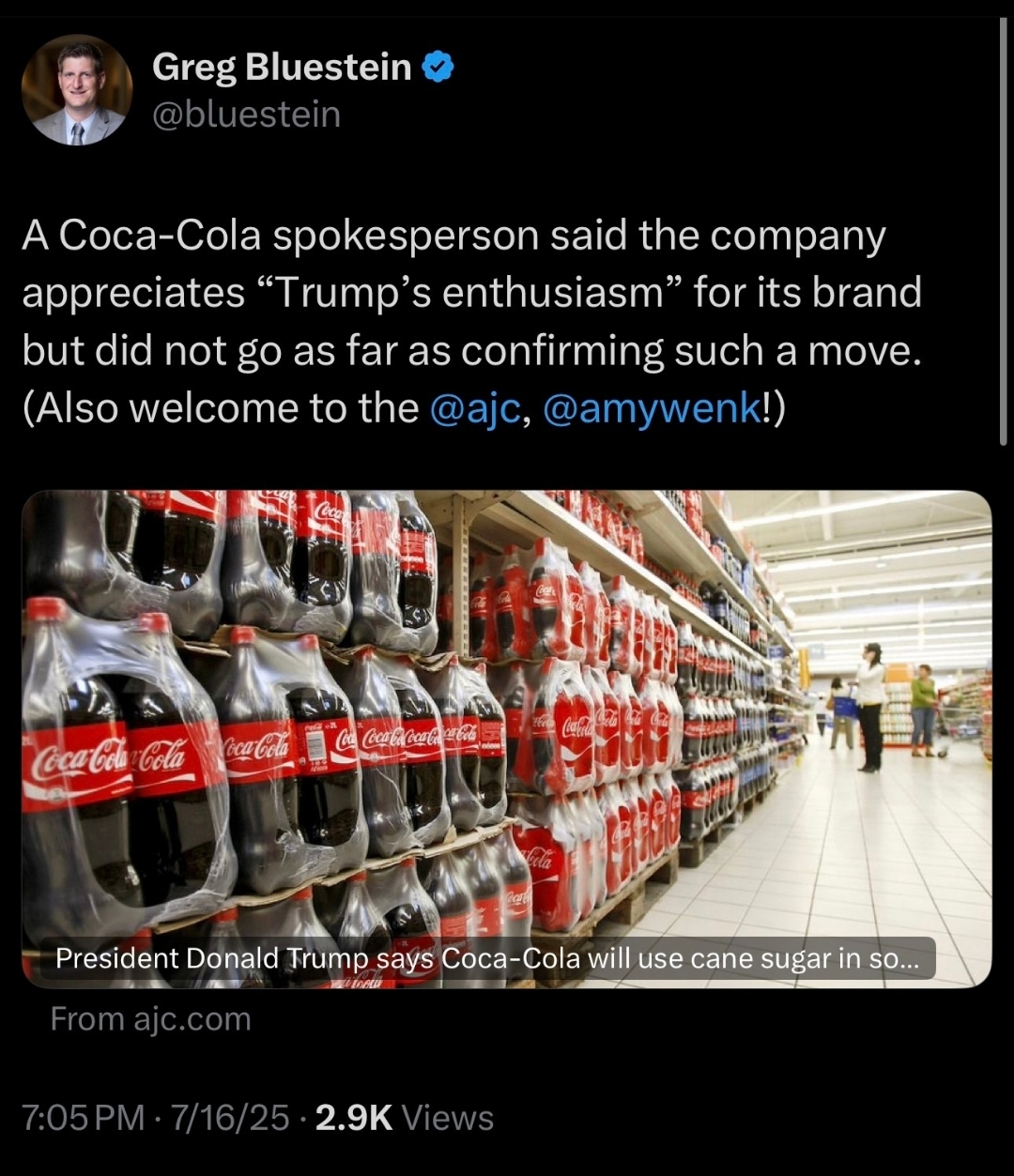Screen dimensions: 1014x1176
Task: Open the @amywenk mention in the tweet
Action: coord(653,407)
